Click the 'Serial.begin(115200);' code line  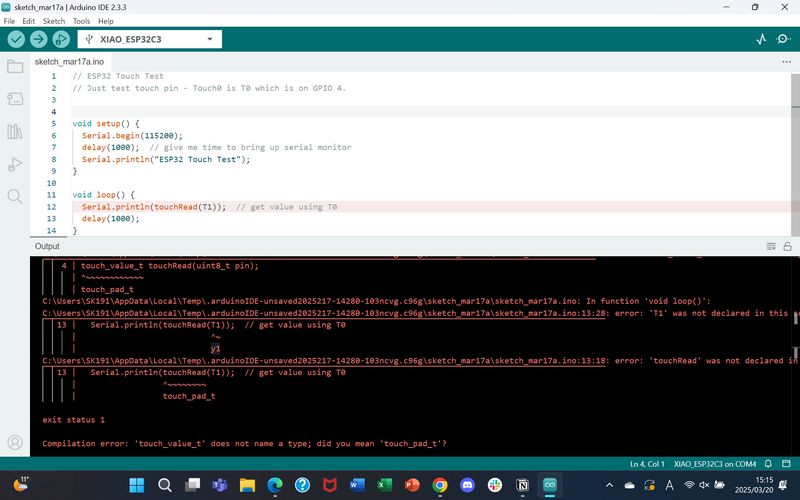pos(132,136)
